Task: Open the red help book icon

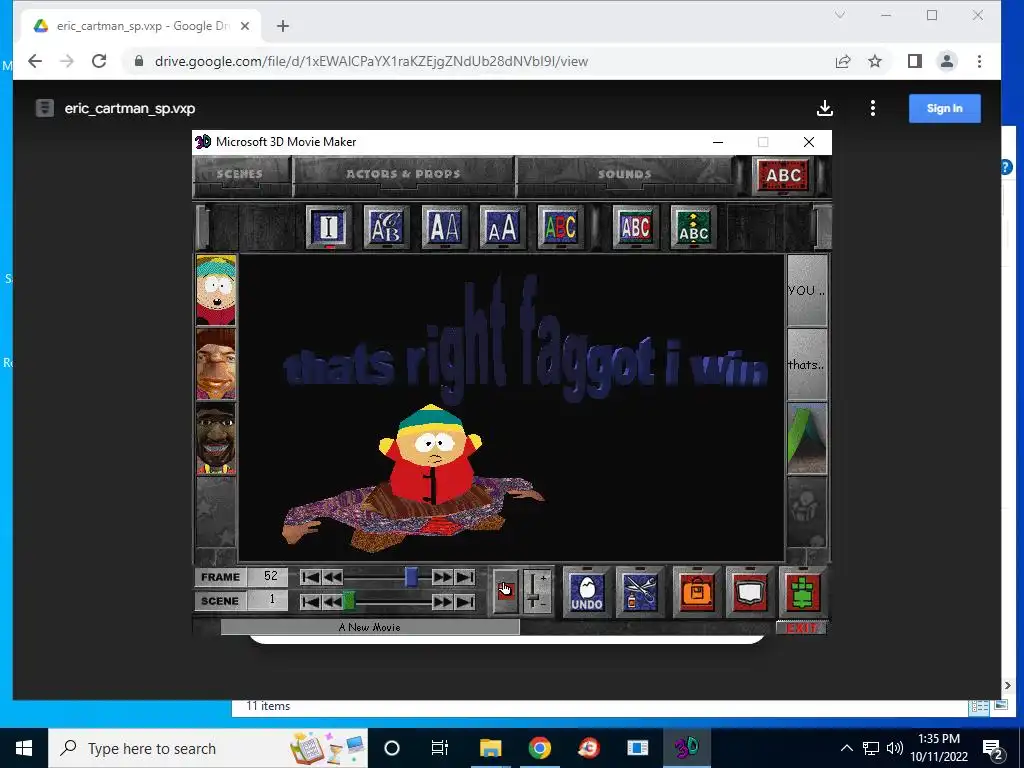Action: 750,592
